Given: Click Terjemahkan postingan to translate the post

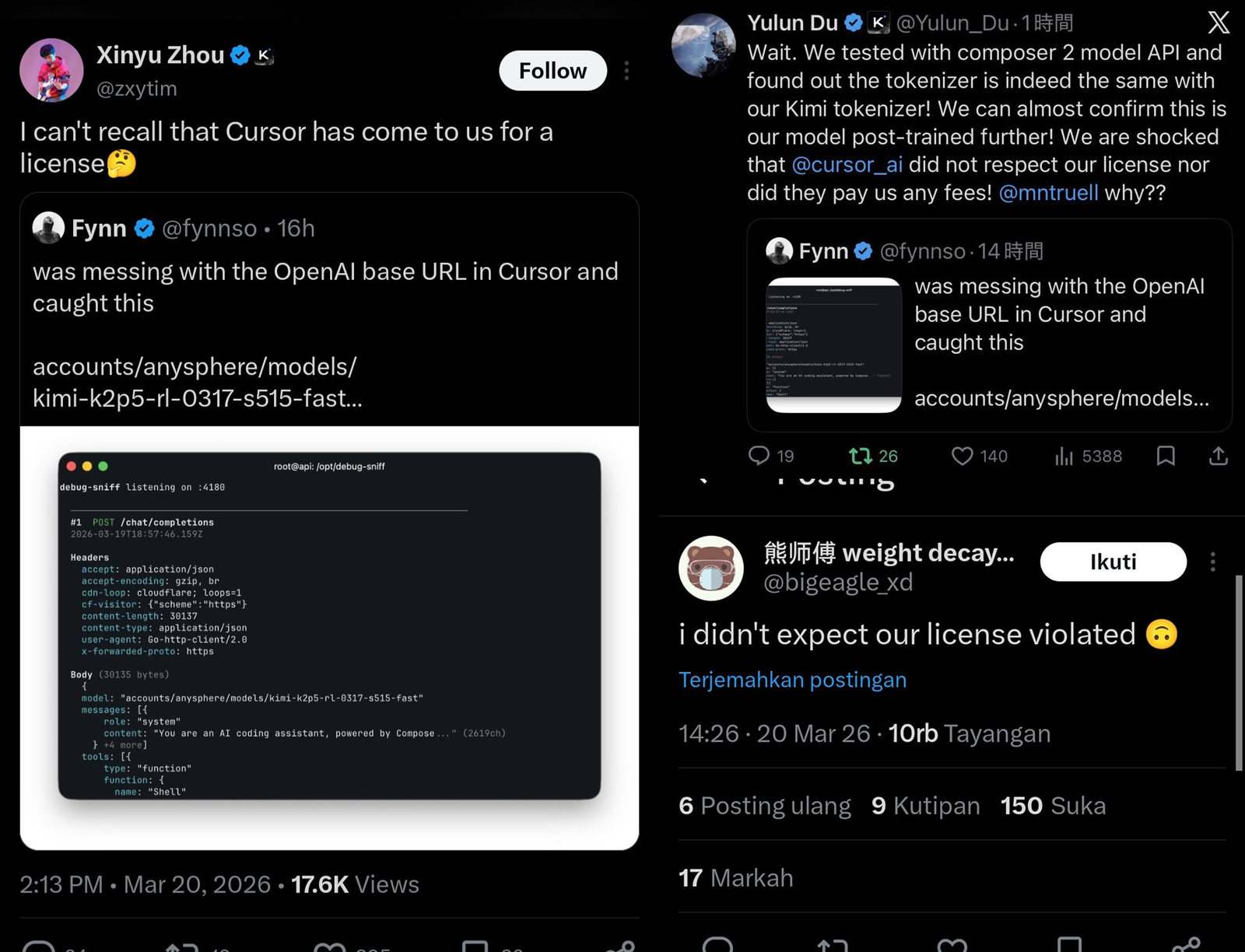Looking at the screenshot, I should tap(792, 680).
